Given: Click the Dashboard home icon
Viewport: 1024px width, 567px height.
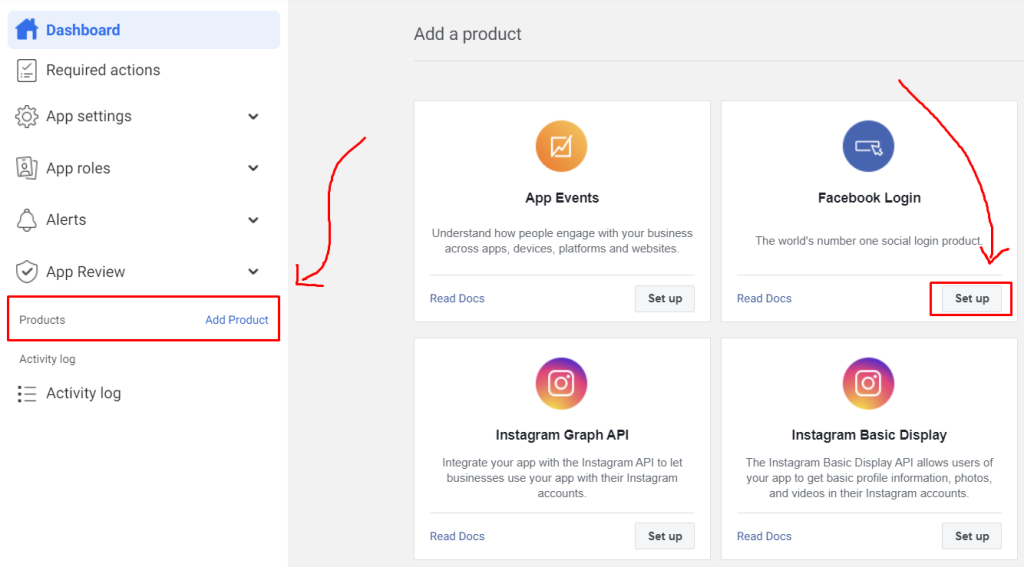Looking at the screenshot, I should pyautogui.click(x=27, y=29).
